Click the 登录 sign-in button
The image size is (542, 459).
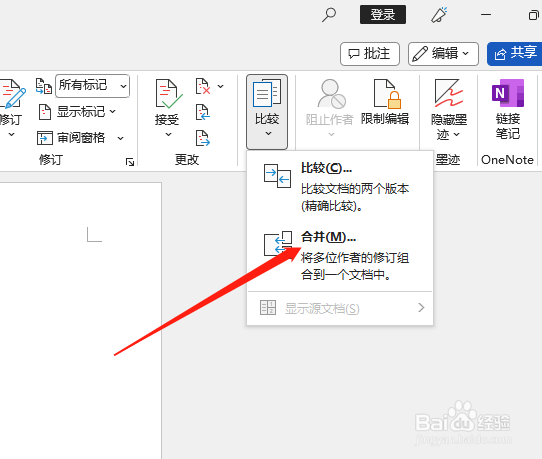tap(383, 15)
